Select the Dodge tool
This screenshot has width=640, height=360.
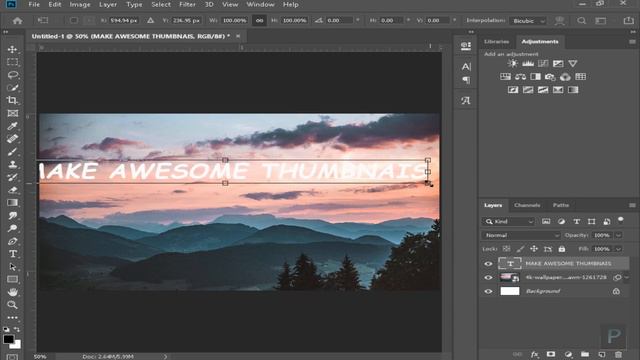pyautogui.click(x=12, y=228)
